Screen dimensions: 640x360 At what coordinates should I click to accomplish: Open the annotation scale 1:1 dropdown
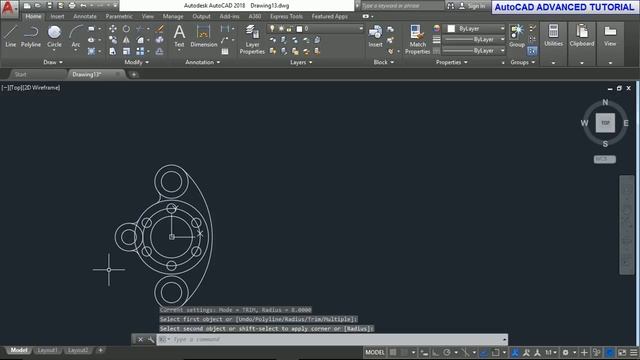551,352
